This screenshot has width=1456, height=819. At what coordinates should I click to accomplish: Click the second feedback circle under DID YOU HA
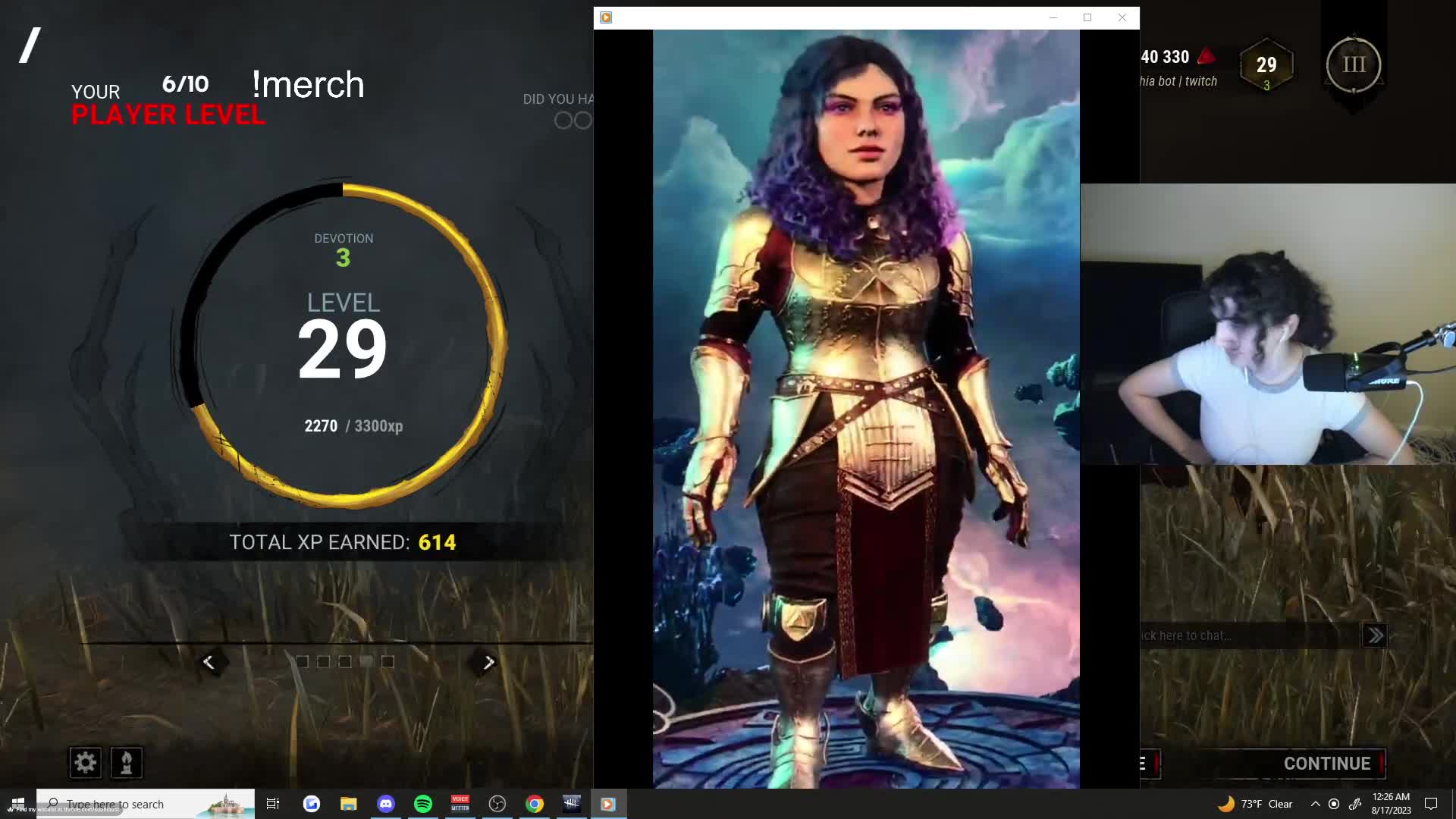click(582, 121)
